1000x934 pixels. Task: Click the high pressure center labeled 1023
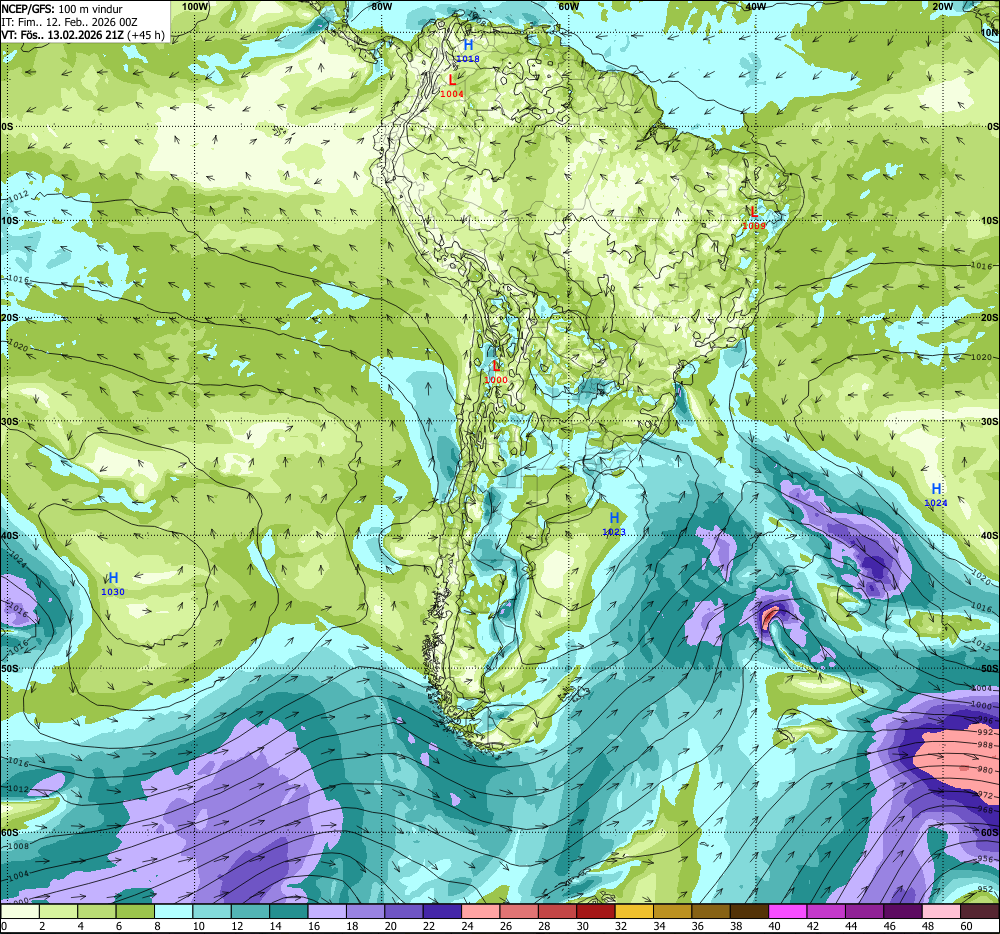pyautogui.click(x=614, y=523)
